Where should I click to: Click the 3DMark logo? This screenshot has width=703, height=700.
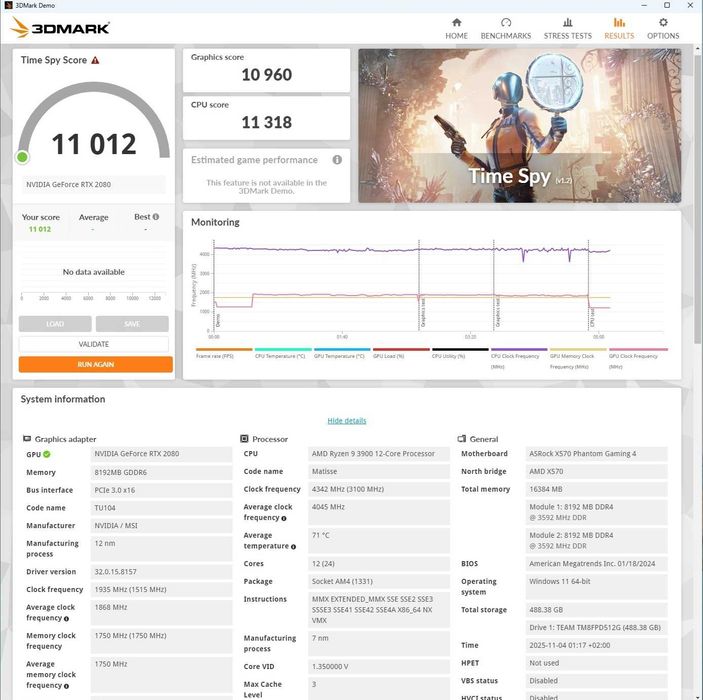[60, 28]
